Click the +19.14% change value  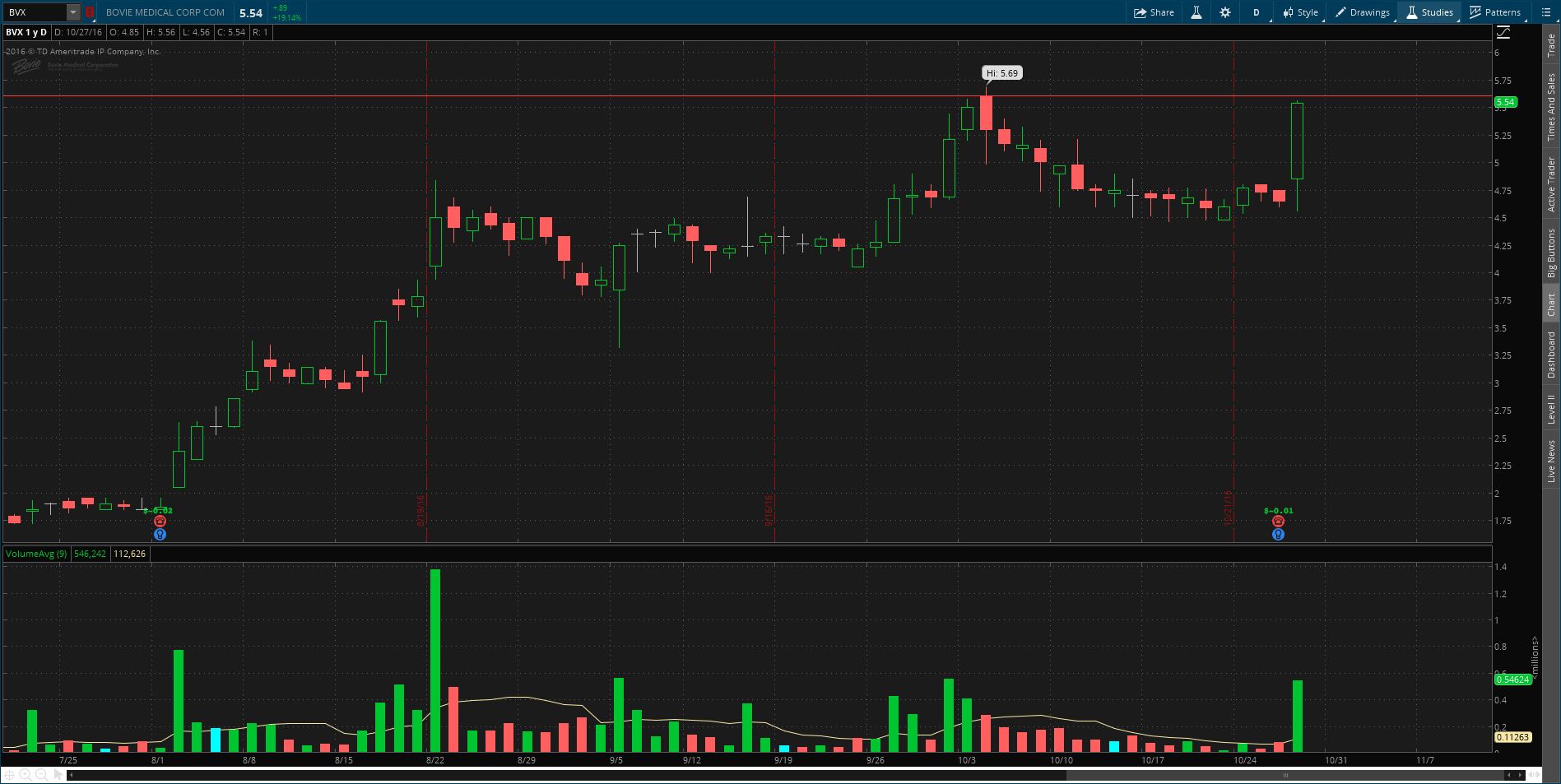coord(287,17)
